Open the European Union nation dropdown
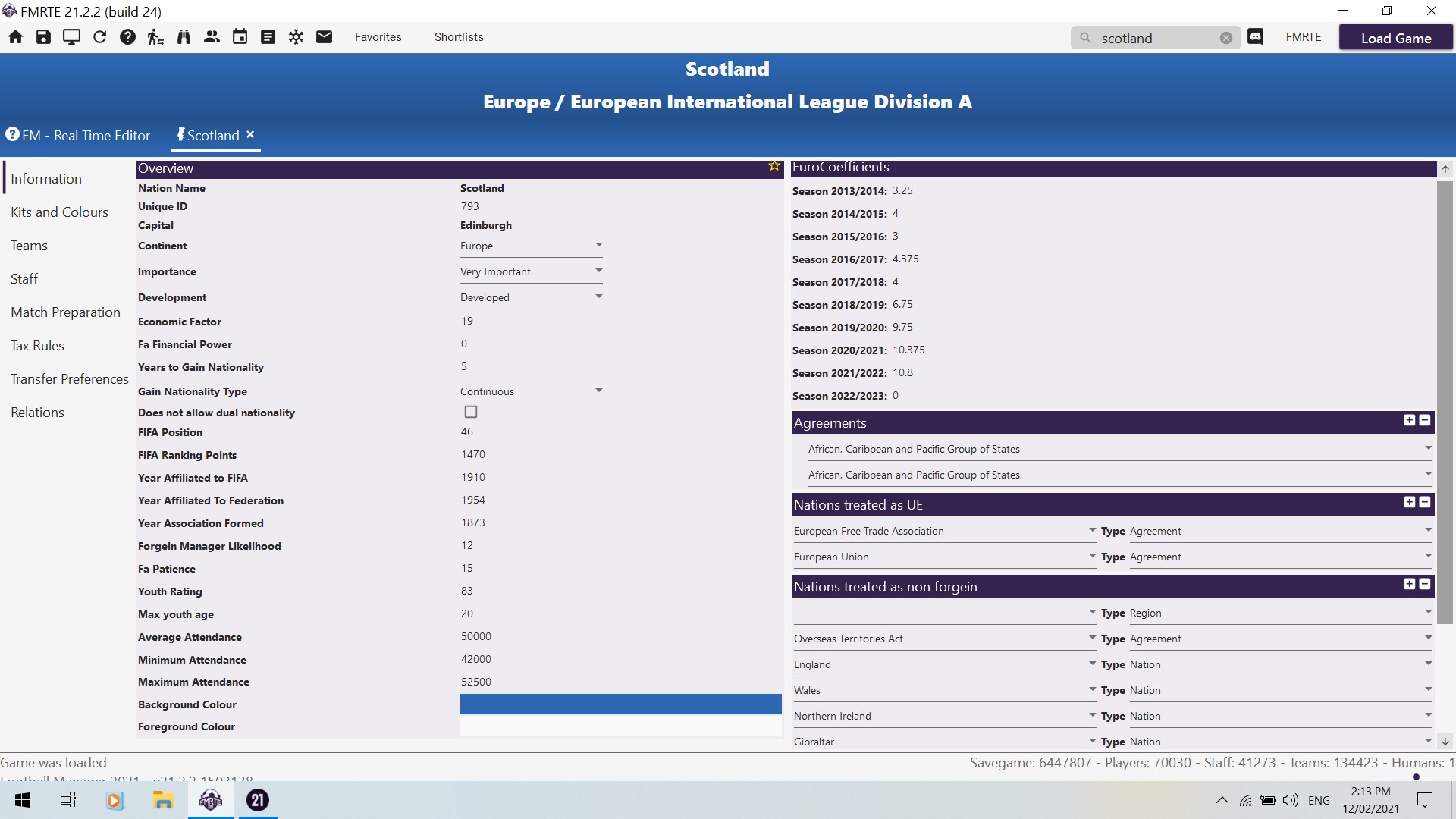Viewport: 1456px width, 819px height. click(945, 557)
